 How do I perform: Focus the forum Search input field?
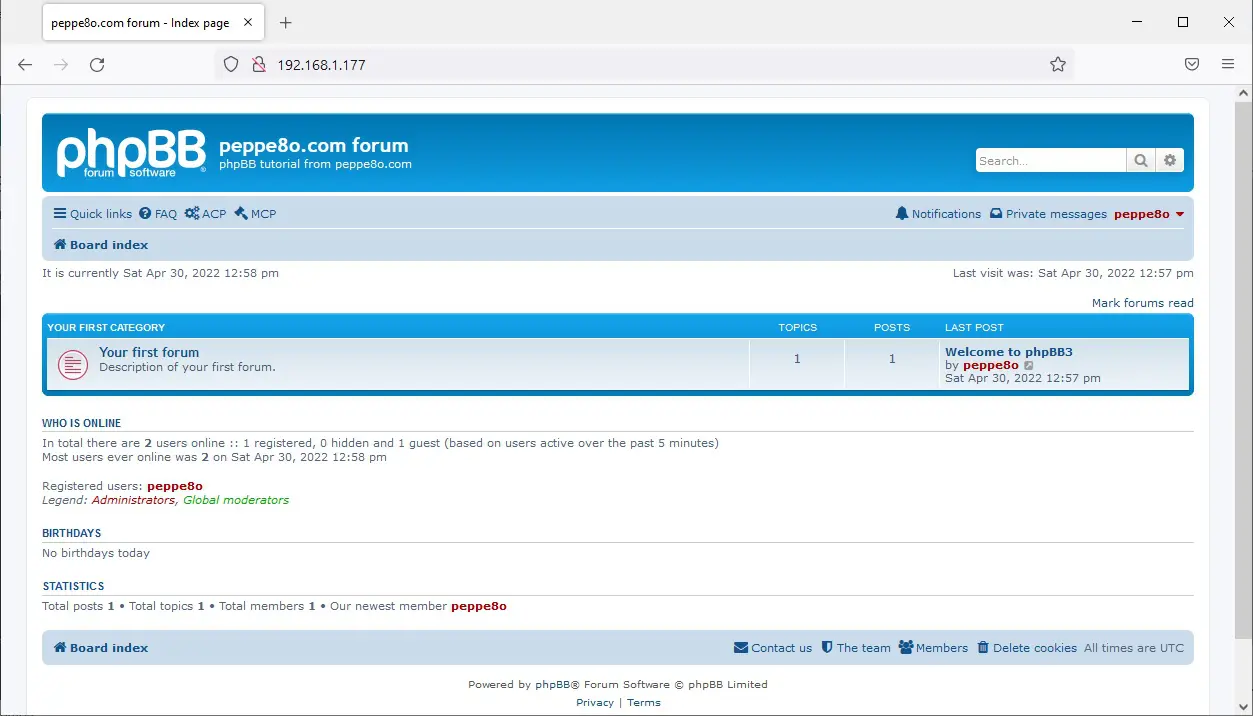(1051, 160)
